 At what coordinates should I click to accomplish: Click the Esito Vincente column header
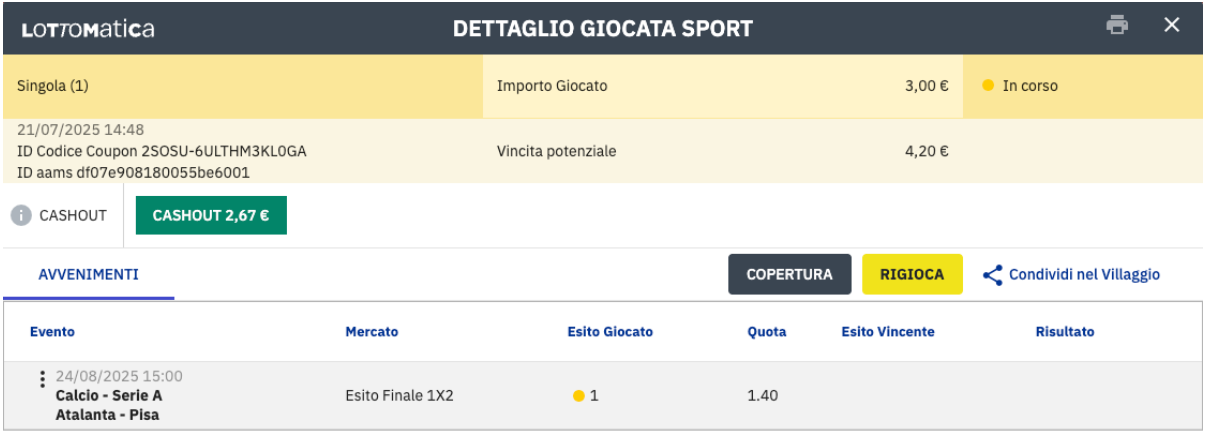[888, 332]
